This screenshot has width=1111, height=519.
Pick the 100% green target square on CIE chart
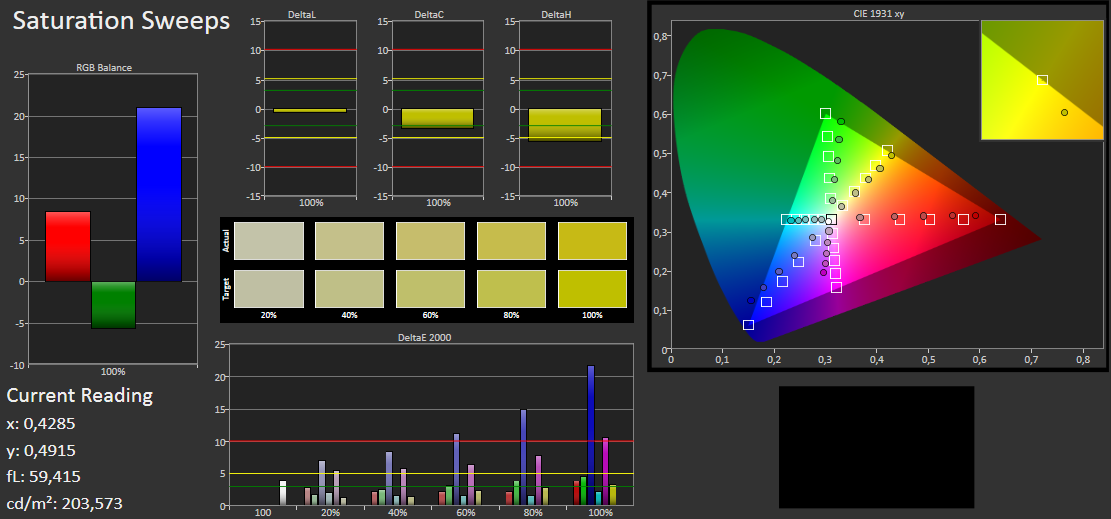pos(825,113)
